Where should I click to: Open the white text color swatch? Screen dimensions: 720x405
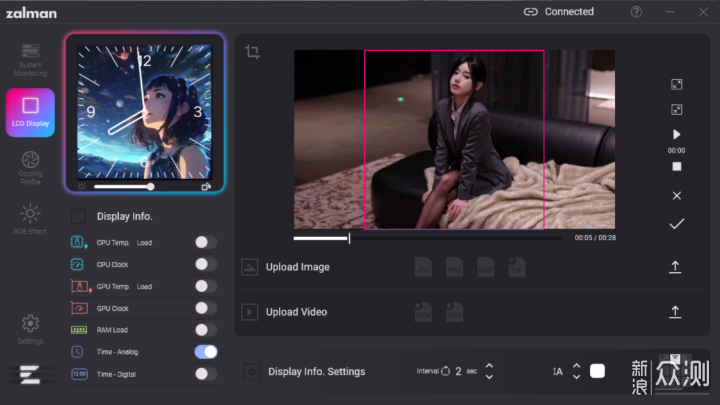click(597, 371)
